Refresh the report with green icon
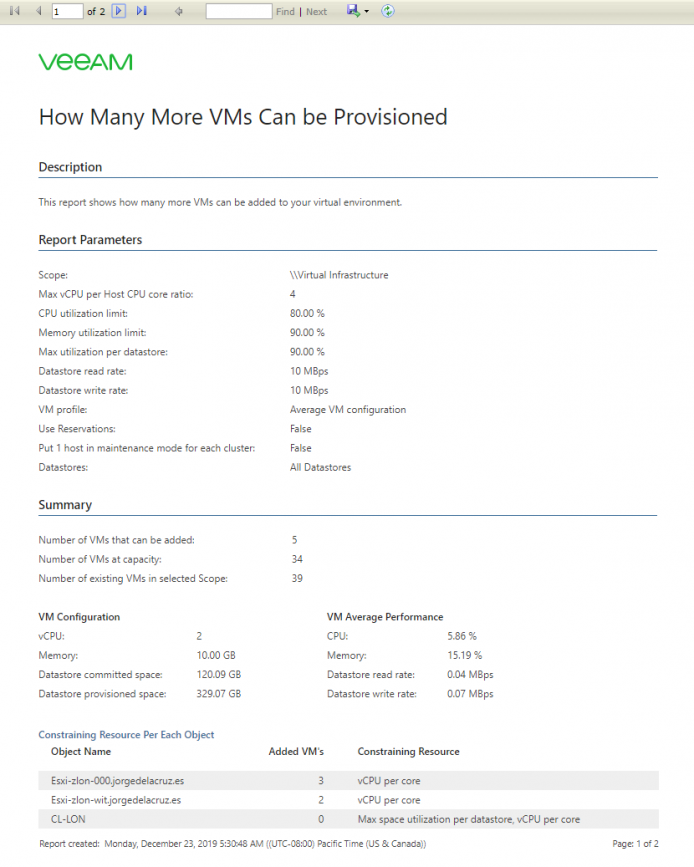Image resolution: width=694 pixels, height=867 pixels. click(388, 11)
